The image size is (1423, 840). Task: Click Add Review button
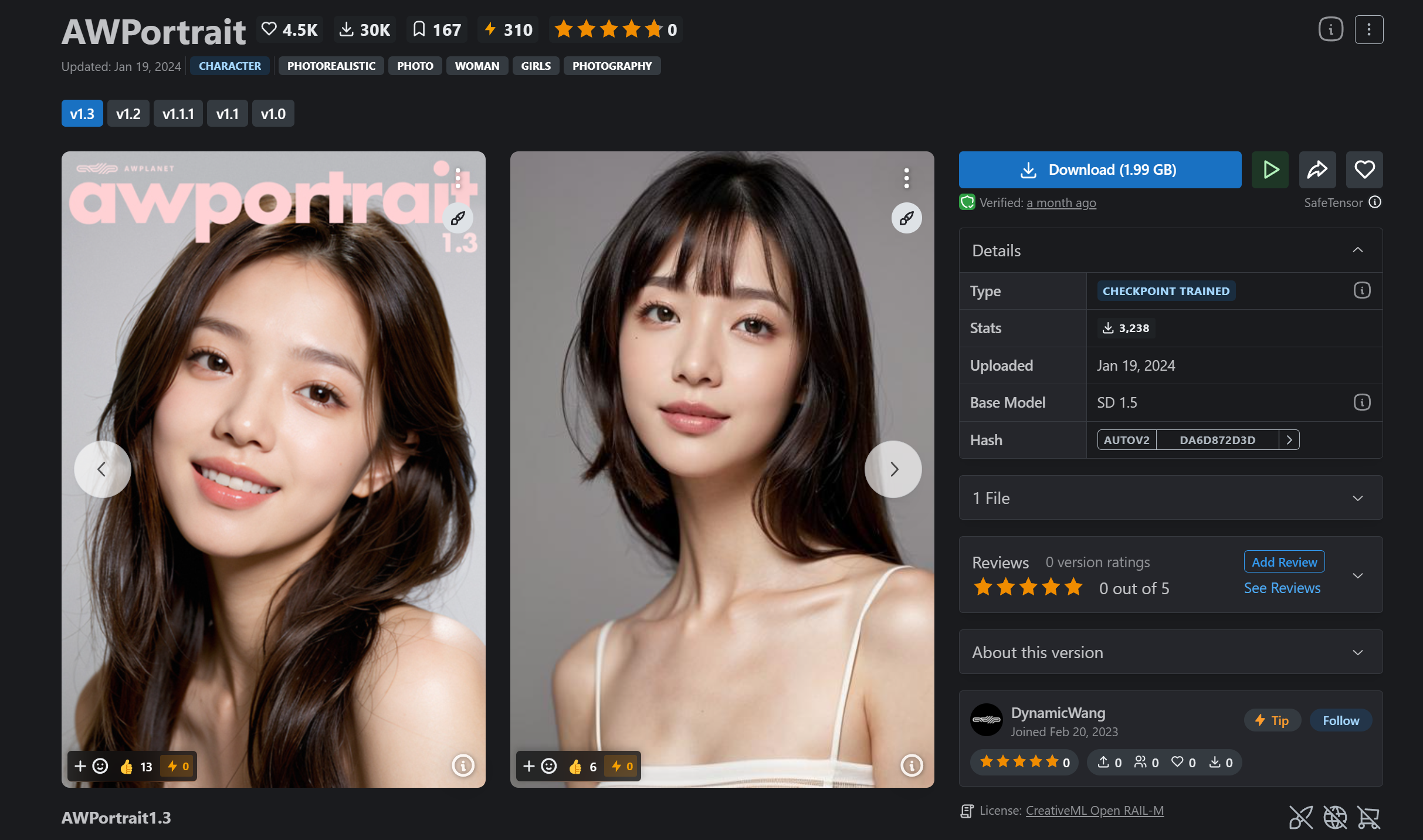(1284, 561)
